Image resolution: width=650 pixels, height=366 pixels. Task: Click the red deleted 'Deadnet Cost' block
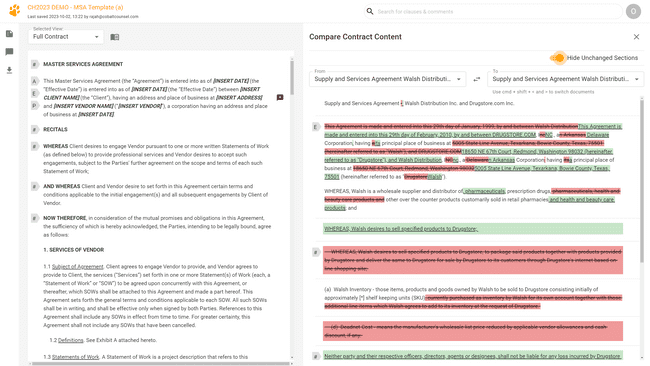point(473,331)
